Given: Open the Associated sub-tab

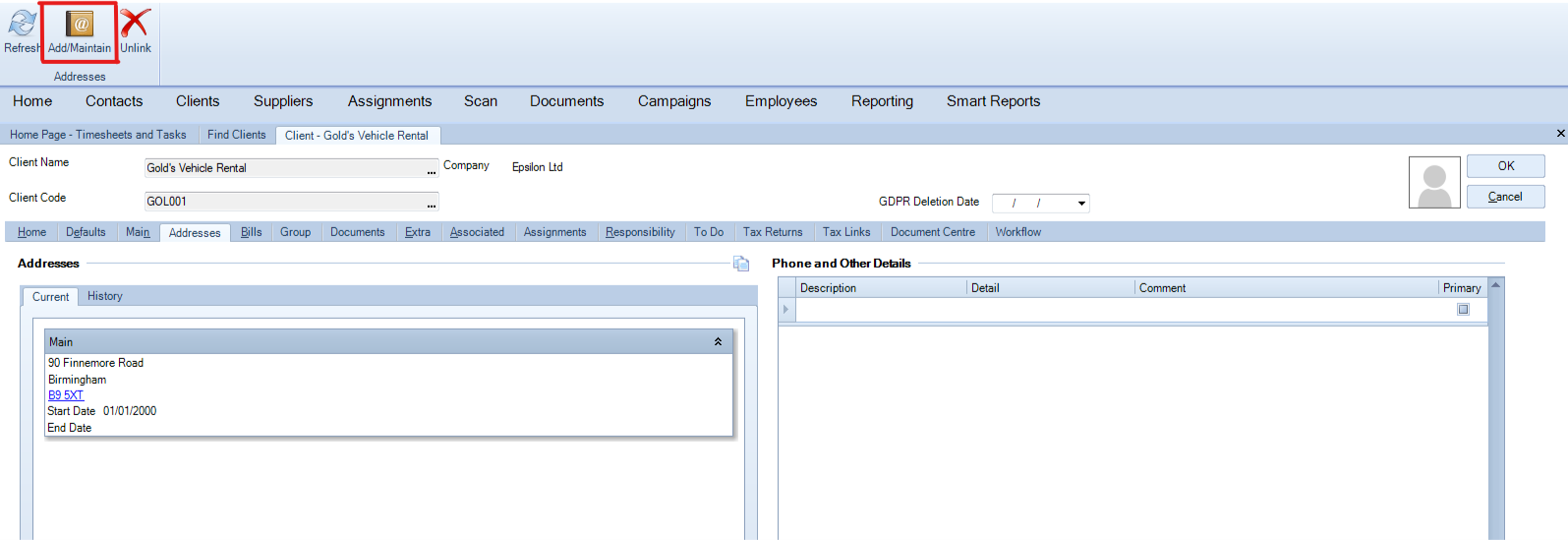Looking at the screenshot, I should (x=477, y=232).
